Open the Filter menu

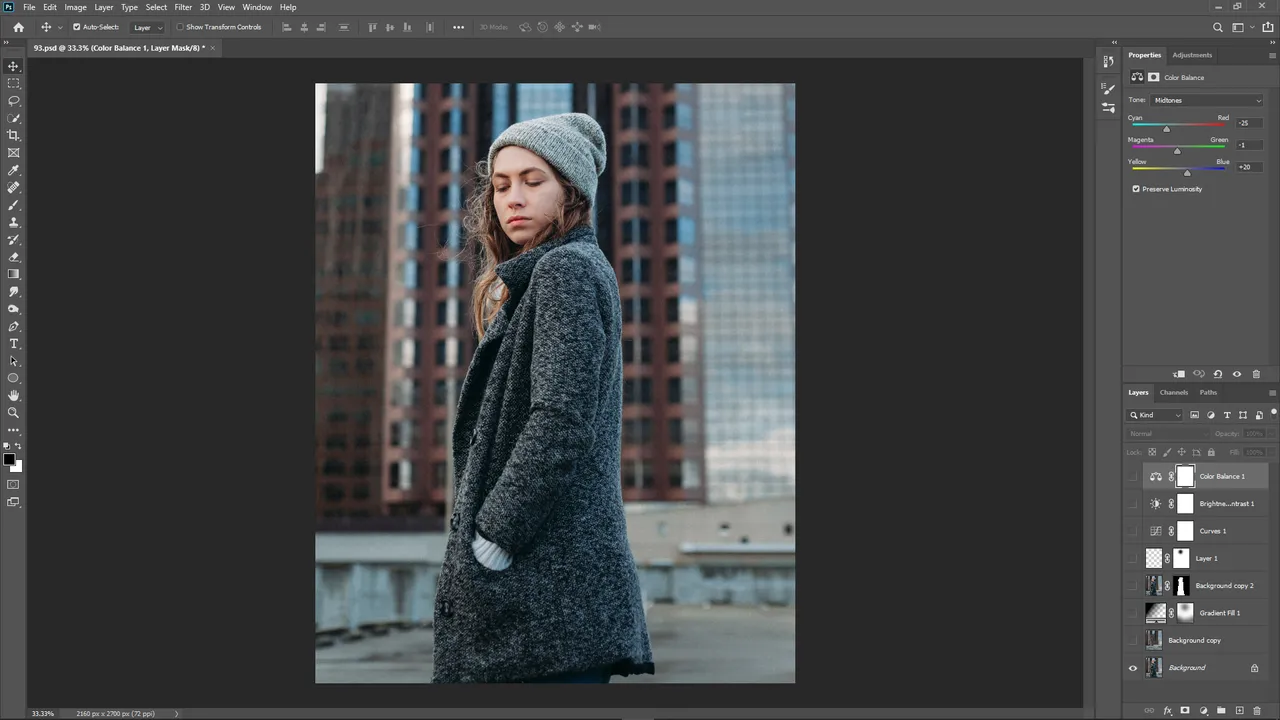tap(183, 7)
